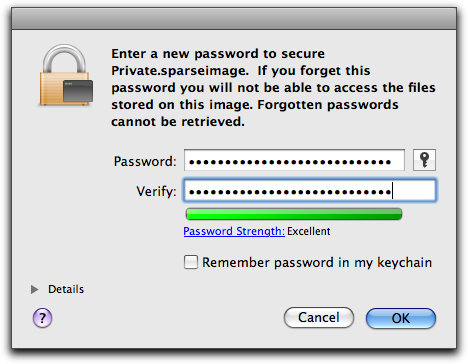This screenshot has width=468, height=364.
Task: Click empty space after the Verify field dots
Action: [x=414, y=191]
